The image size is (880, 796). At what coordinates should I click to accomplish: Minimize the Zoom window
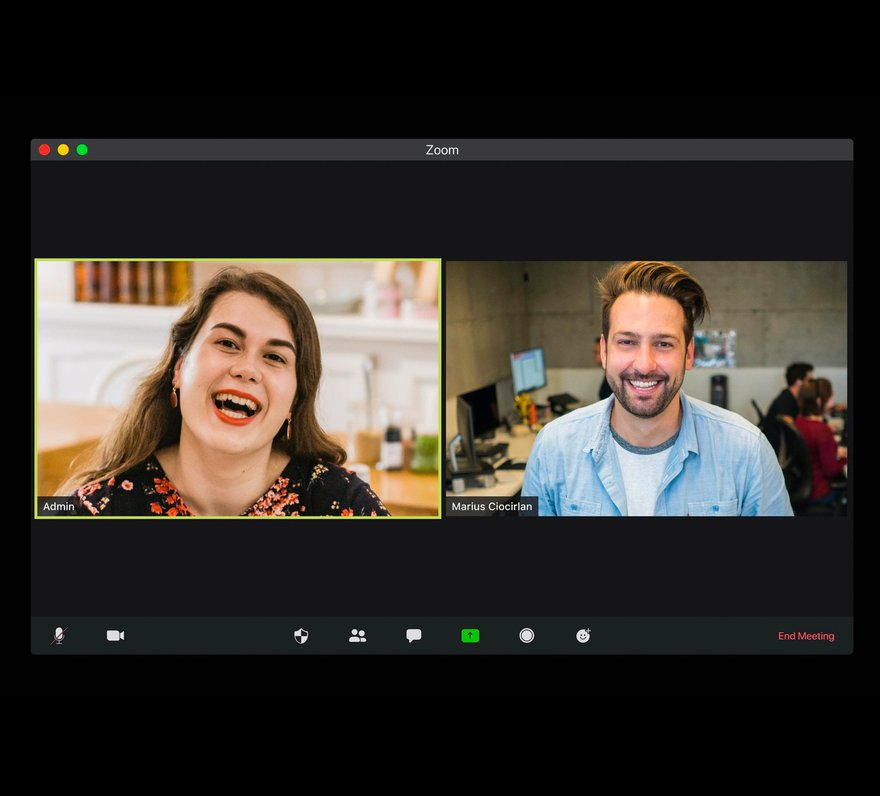pyautogui.click(x=63, y=150)
